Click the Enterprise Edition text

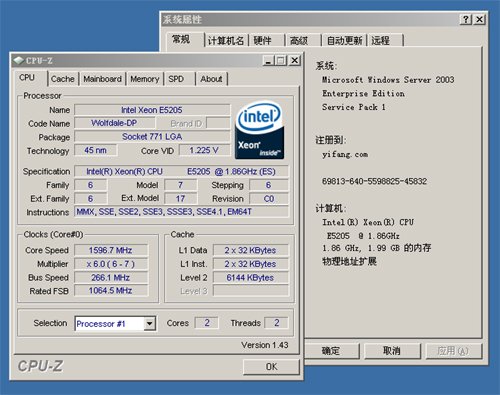tap(363, 93)
